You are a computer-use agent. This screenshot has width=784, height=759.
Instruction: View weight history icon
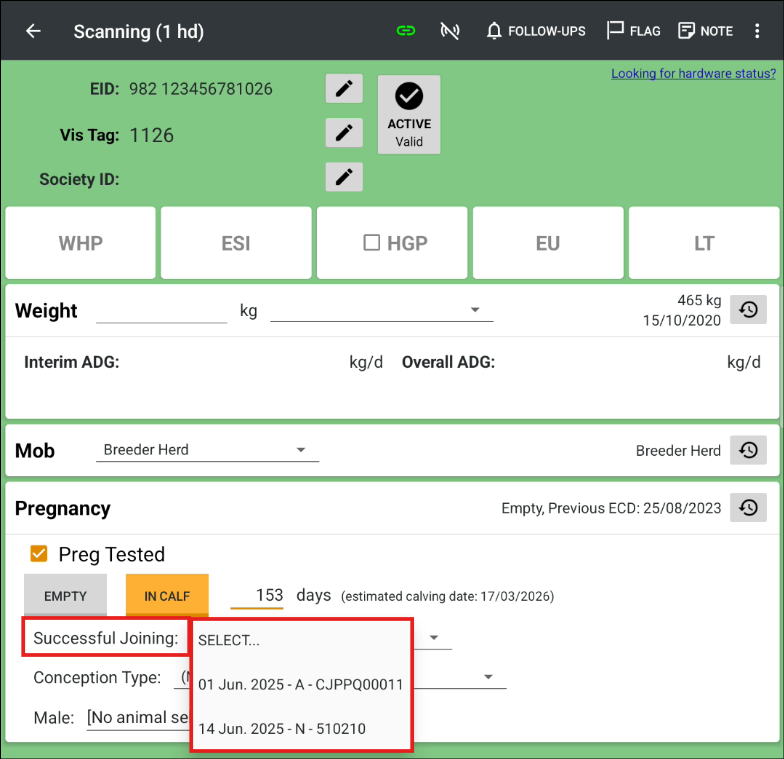(x=748, y=310)
